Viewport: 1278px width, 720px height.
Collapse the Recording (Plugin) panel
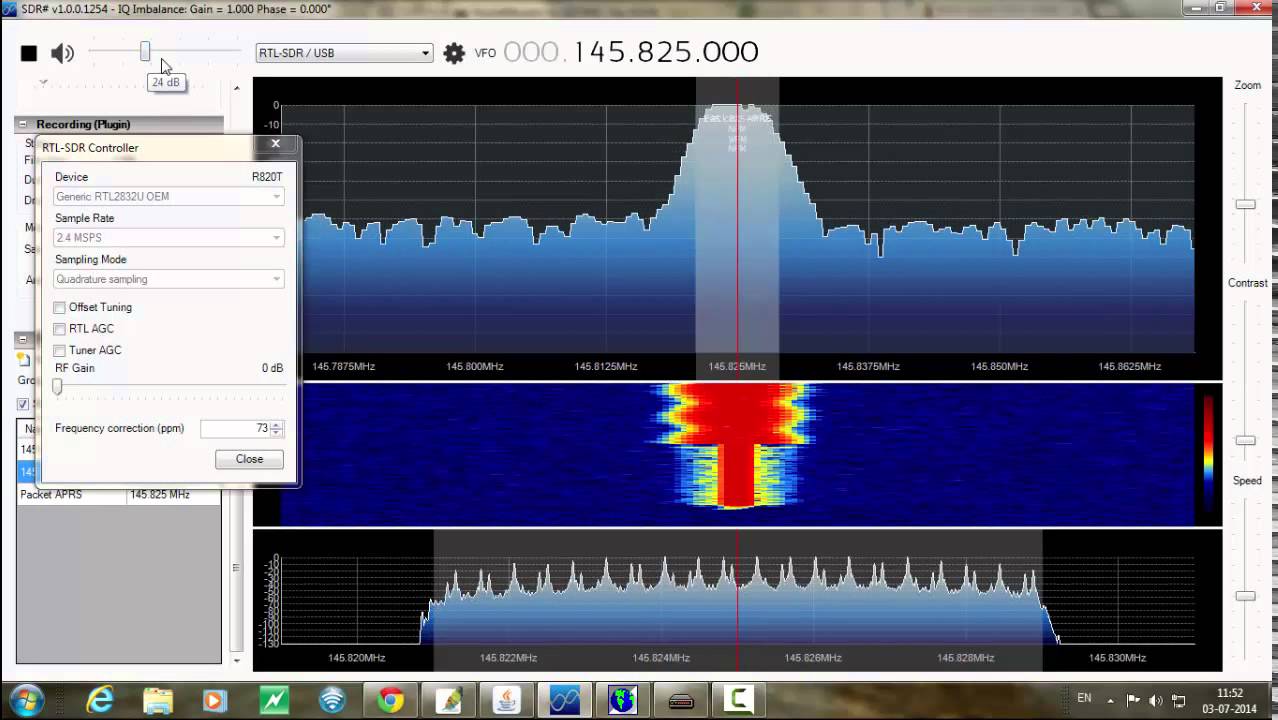(x=23, y=124)
